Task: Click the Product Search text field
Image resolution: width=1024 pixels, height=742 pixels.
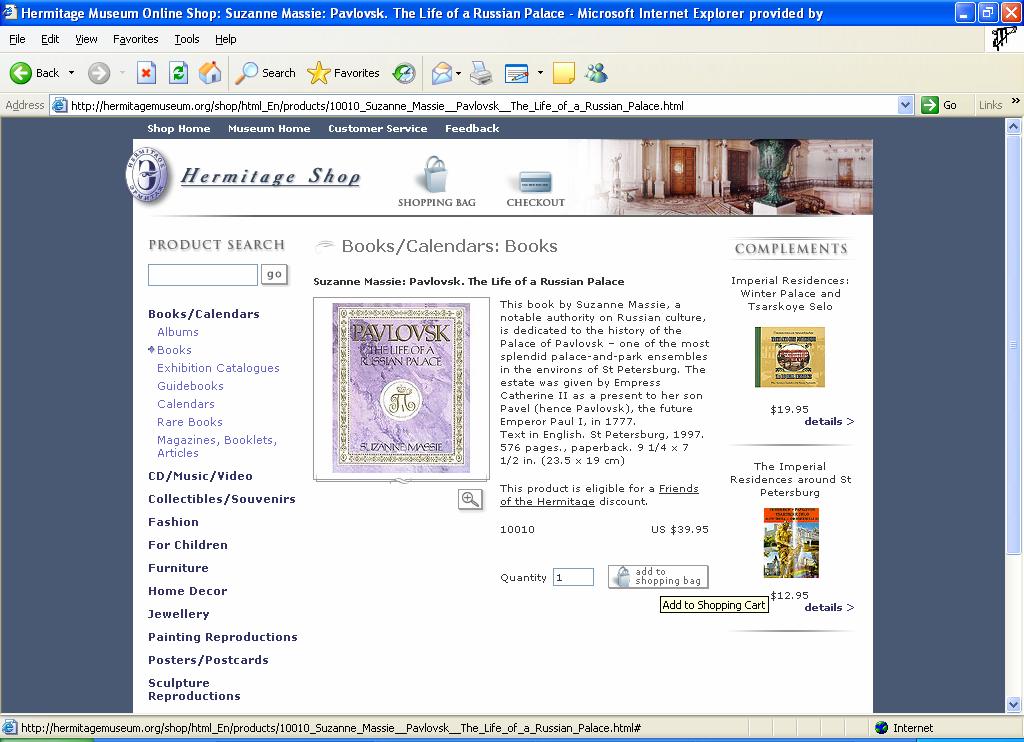Action: tap(202, 274)
